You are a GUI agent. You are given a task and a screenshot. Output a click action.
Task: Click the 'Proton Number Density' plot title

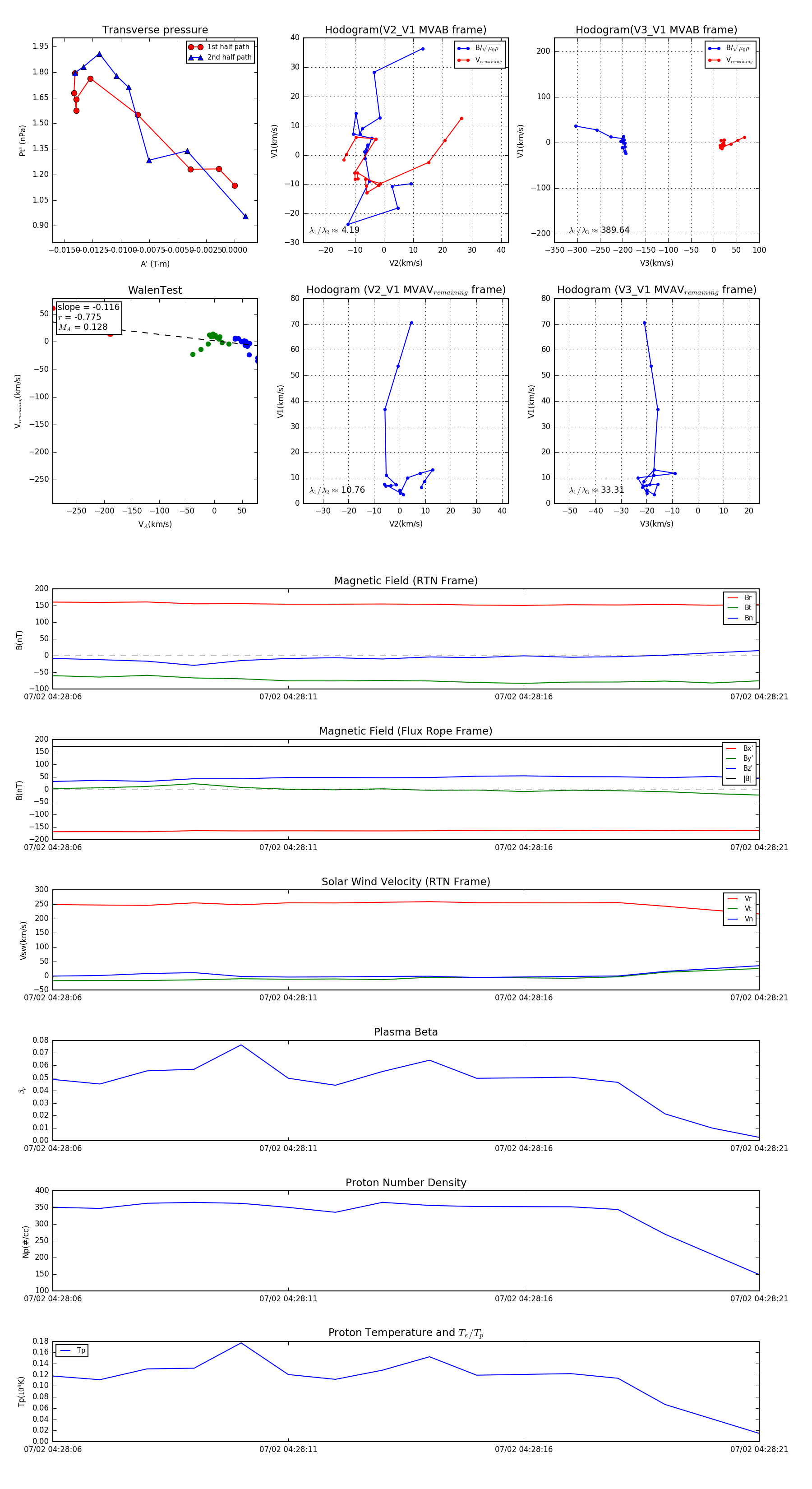tap(406, 1182)
